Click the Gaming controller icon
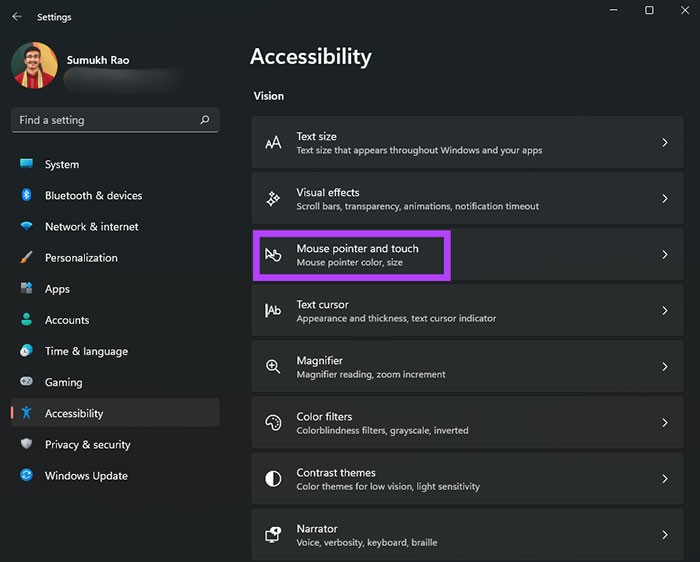Screen dimensions: 700x562 tap(27, 382)
